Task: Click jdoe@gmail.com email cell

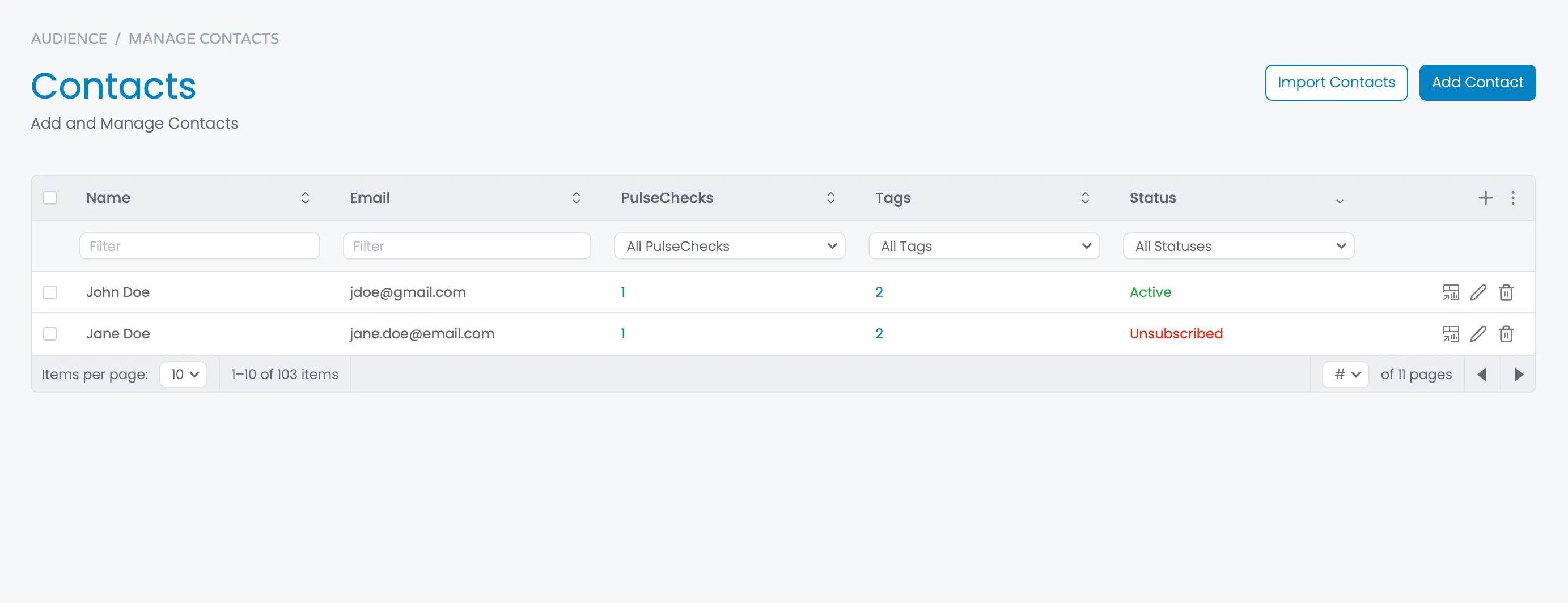Action: coord(408,292)
